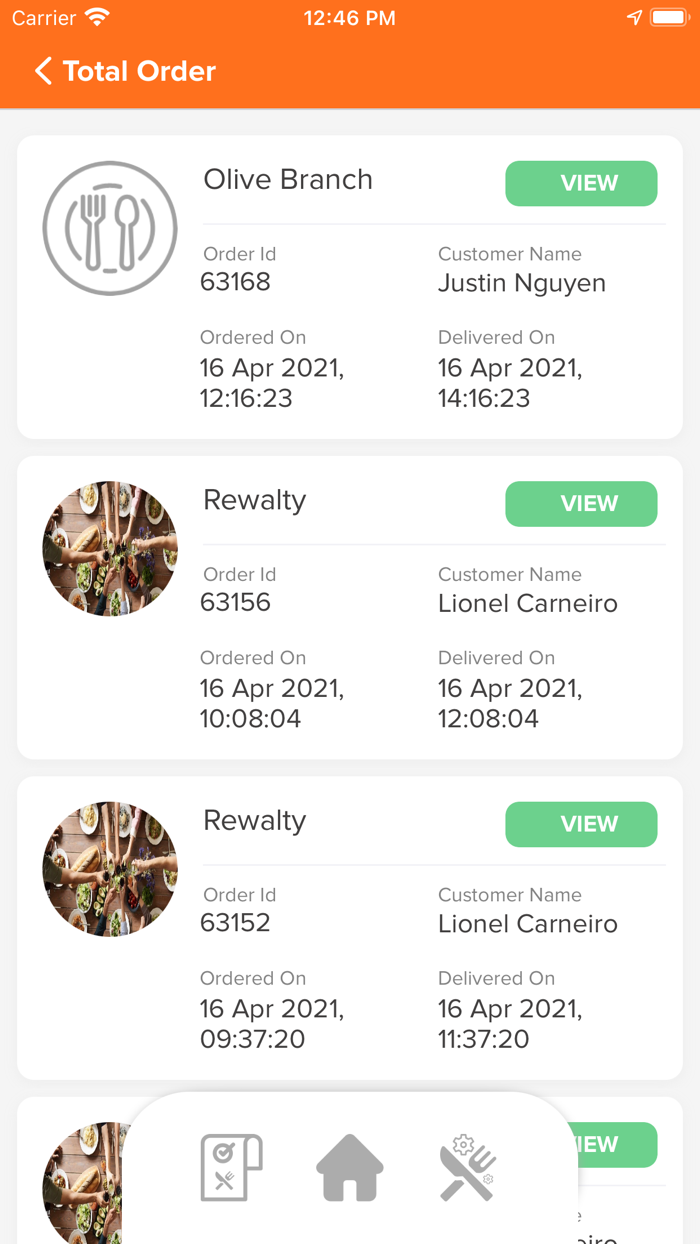Open restaurant settings via knife-and-fork gear icon
Viewport: 700px width, 1244px height.
[x=467, y=1167]
